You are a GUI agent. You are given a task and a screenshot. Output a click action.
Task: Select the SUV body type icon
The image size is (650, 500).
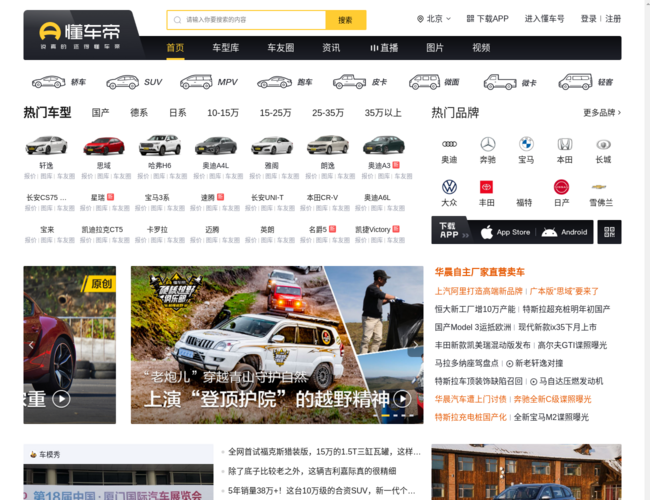click(x=122, y=82)
